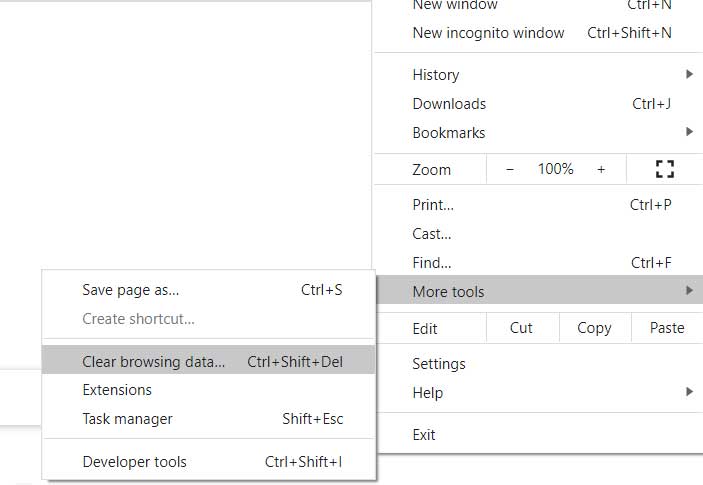Open the Downloads page
Viewport: 703px width, 485px height.
pyautogui.click(x=539, y=104)
